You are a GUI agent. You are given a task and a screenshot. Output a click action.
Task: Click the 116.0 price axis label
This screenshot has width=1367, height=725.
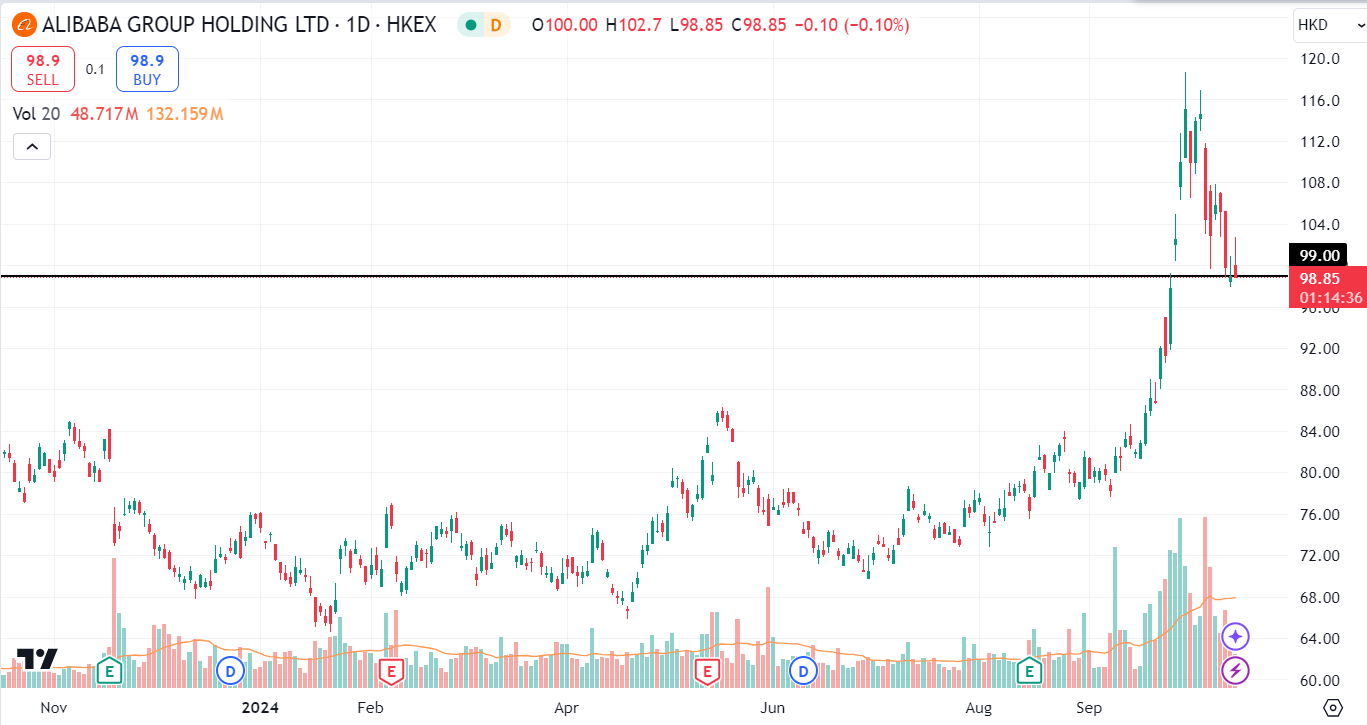1321,100
